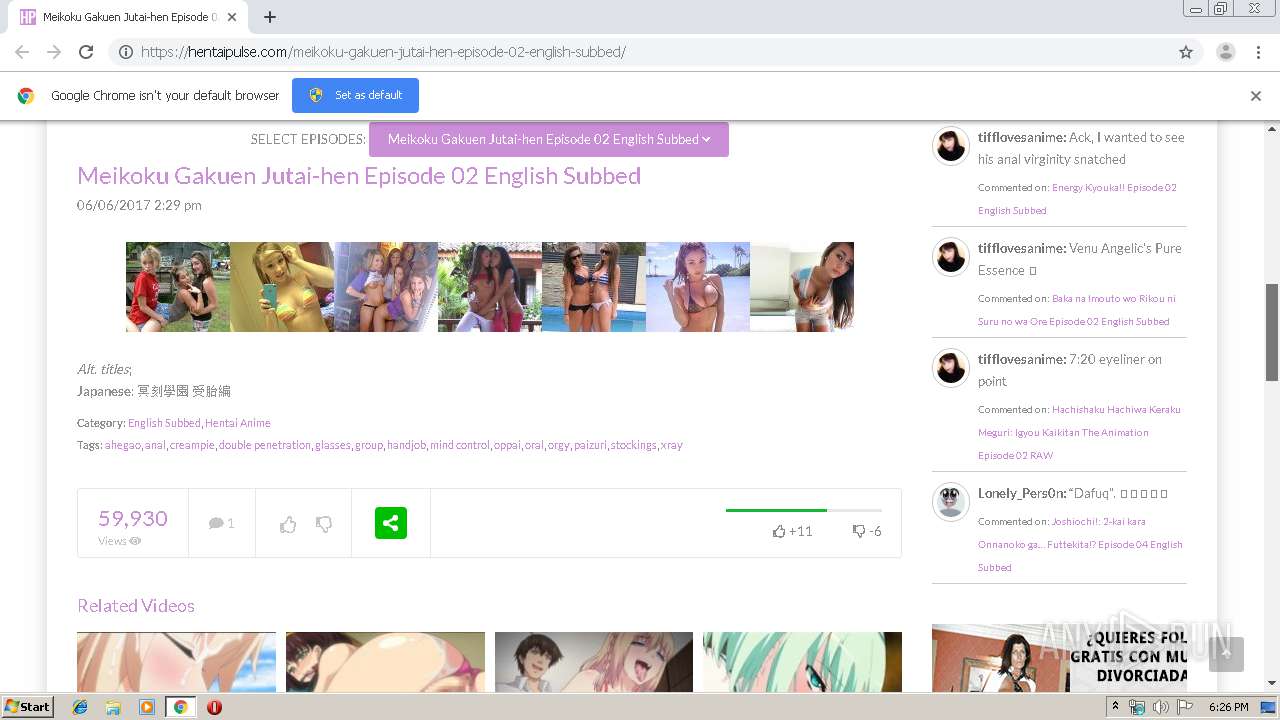Screen dimensions: 1280x720
Task: Open tifflovesanime's avatar on first comment
Action: 951,146
